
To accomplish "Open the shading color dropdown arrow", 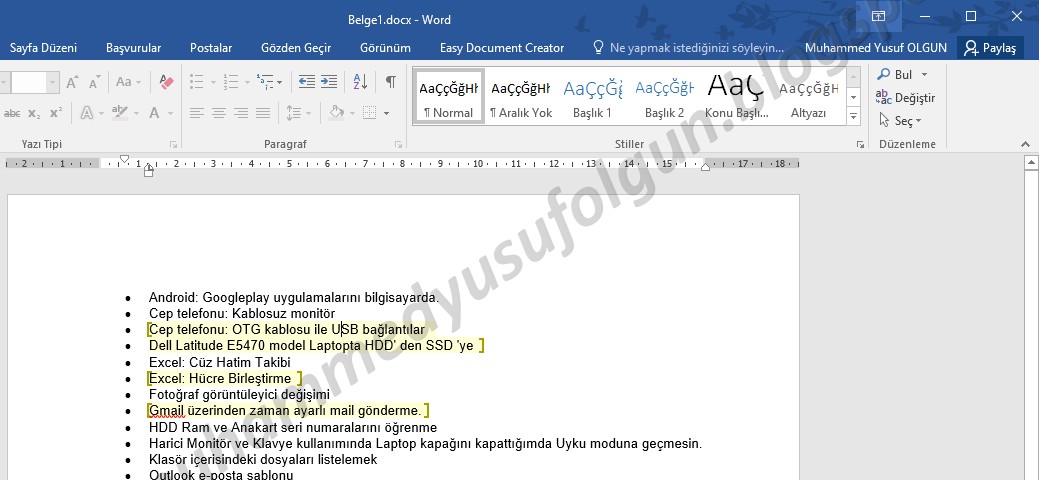I will pos(352,113).
